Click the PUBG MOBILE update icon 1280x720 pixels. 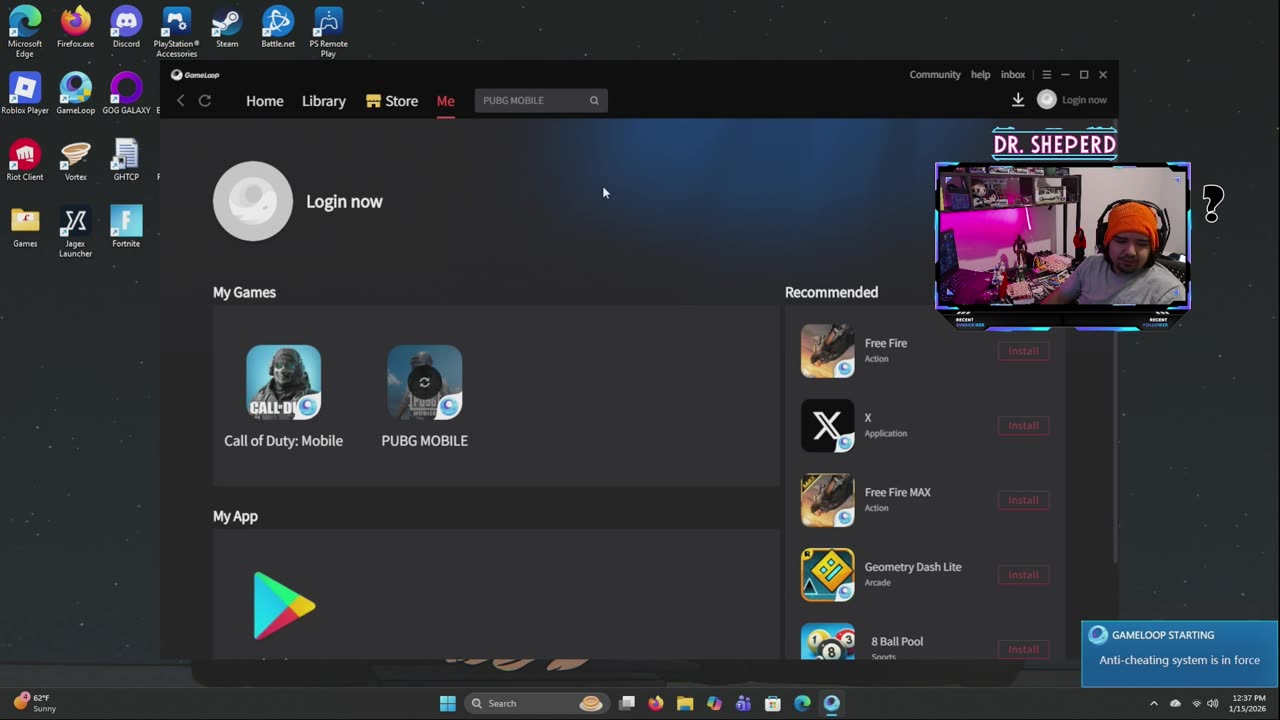tap(425, 382)
